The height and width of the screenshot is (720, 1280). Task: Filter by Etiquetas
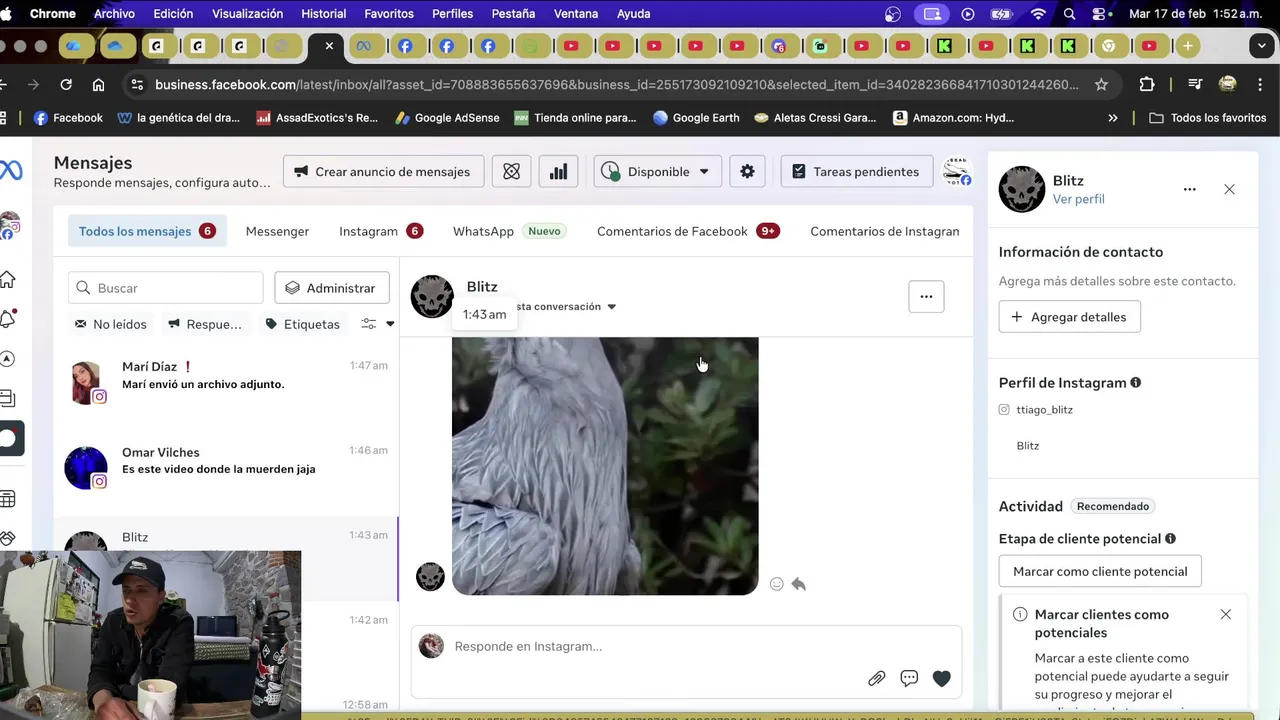click(302, 324)
